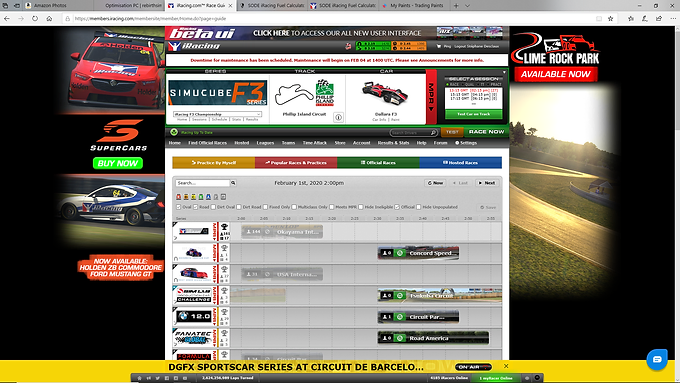Image resolution: width=680 pixels, height=383 pixels.
Task: Click the green RACE NOW button
Action: [x=486, y=132]
